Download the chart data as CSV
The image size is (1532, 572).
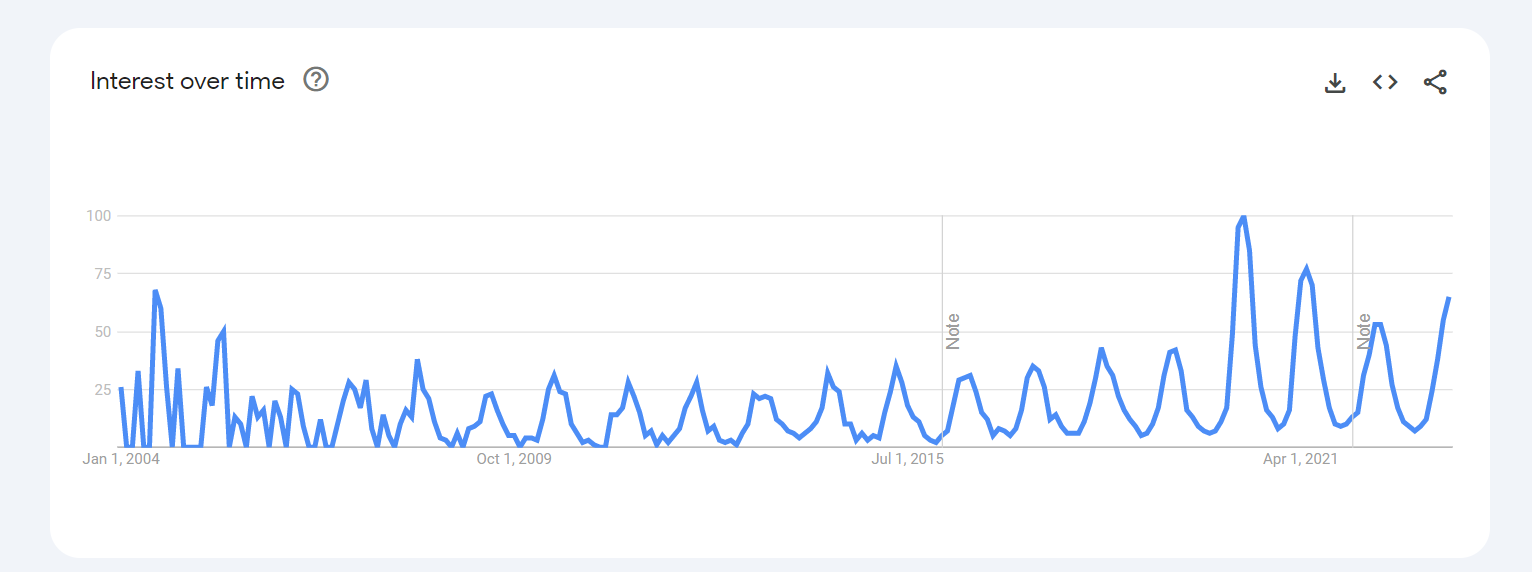point(1335,83)
